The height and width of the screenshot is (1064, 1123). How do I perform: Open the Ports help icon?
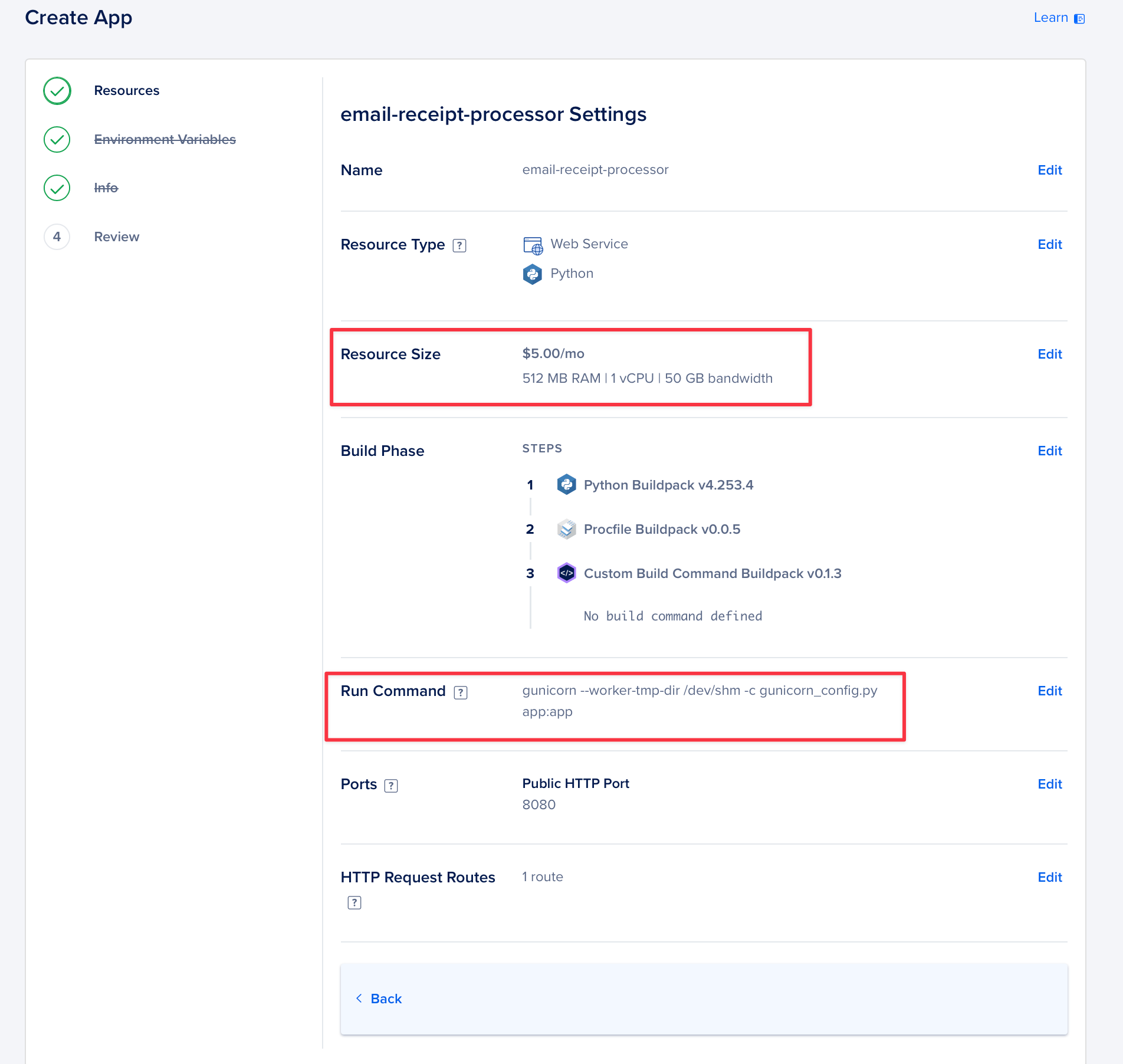(391, 786)
